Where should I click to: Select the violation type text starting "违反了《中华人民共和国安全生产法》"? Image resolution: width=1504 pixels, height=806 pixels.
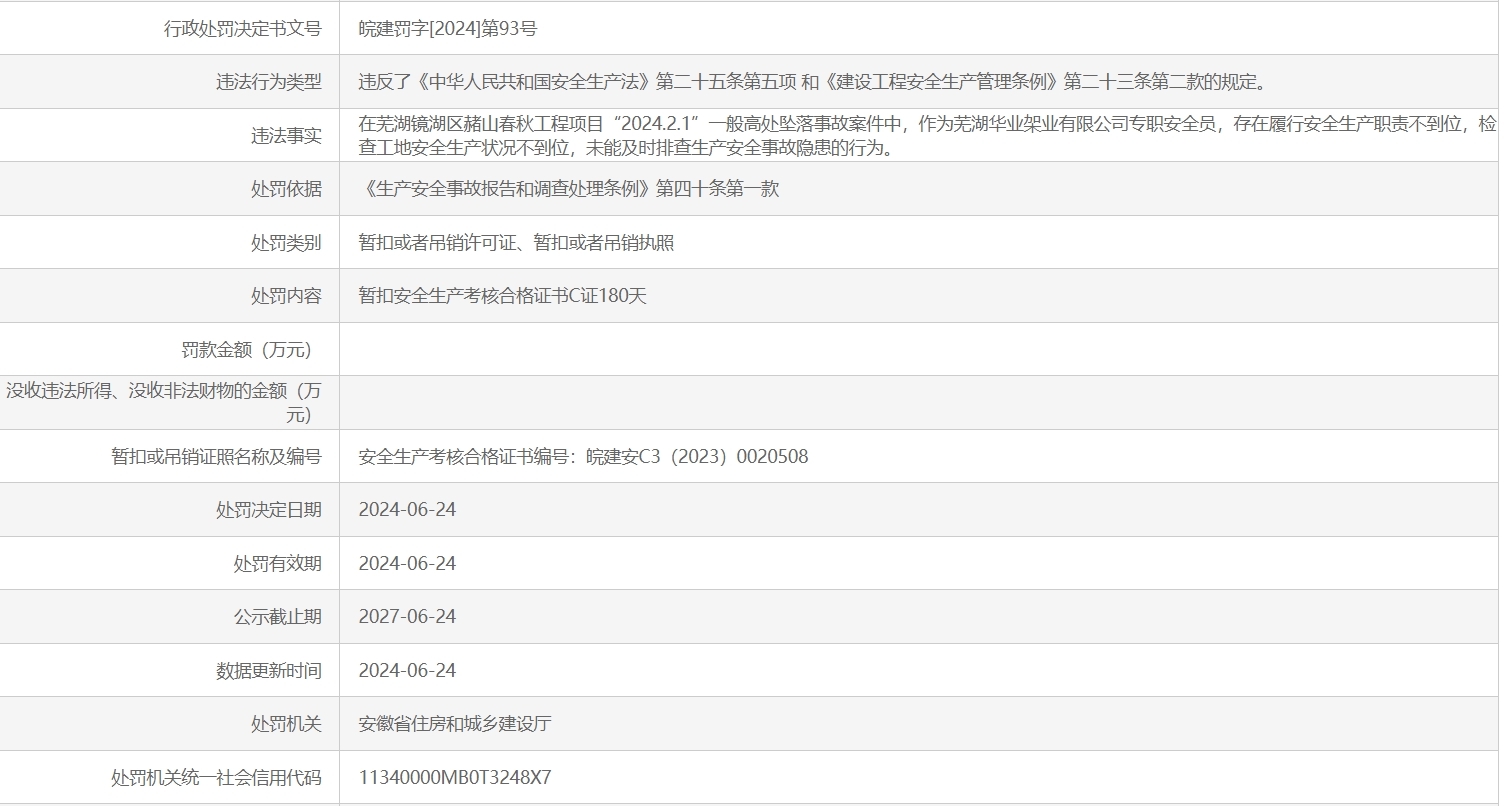[x=813, y=82]
